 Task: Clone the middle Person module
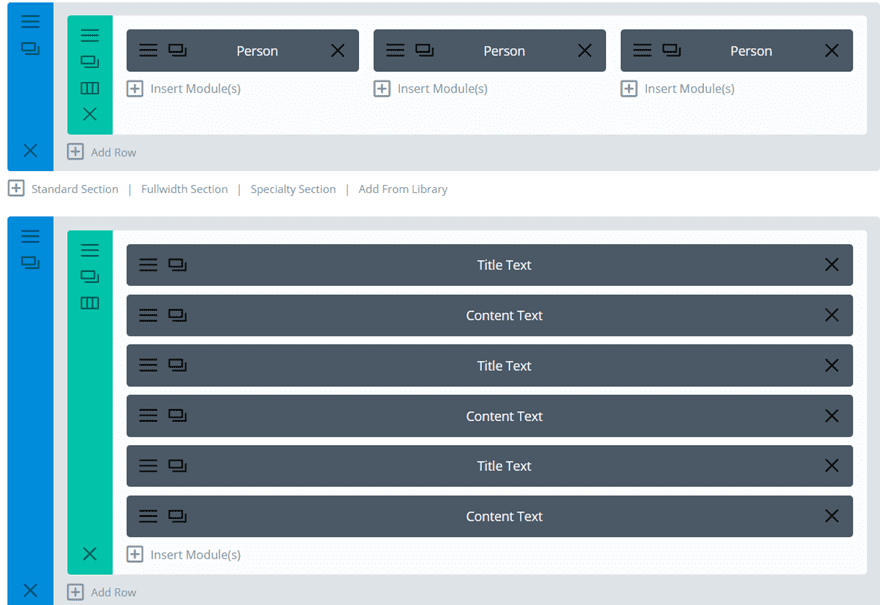[x=424, y=51]
